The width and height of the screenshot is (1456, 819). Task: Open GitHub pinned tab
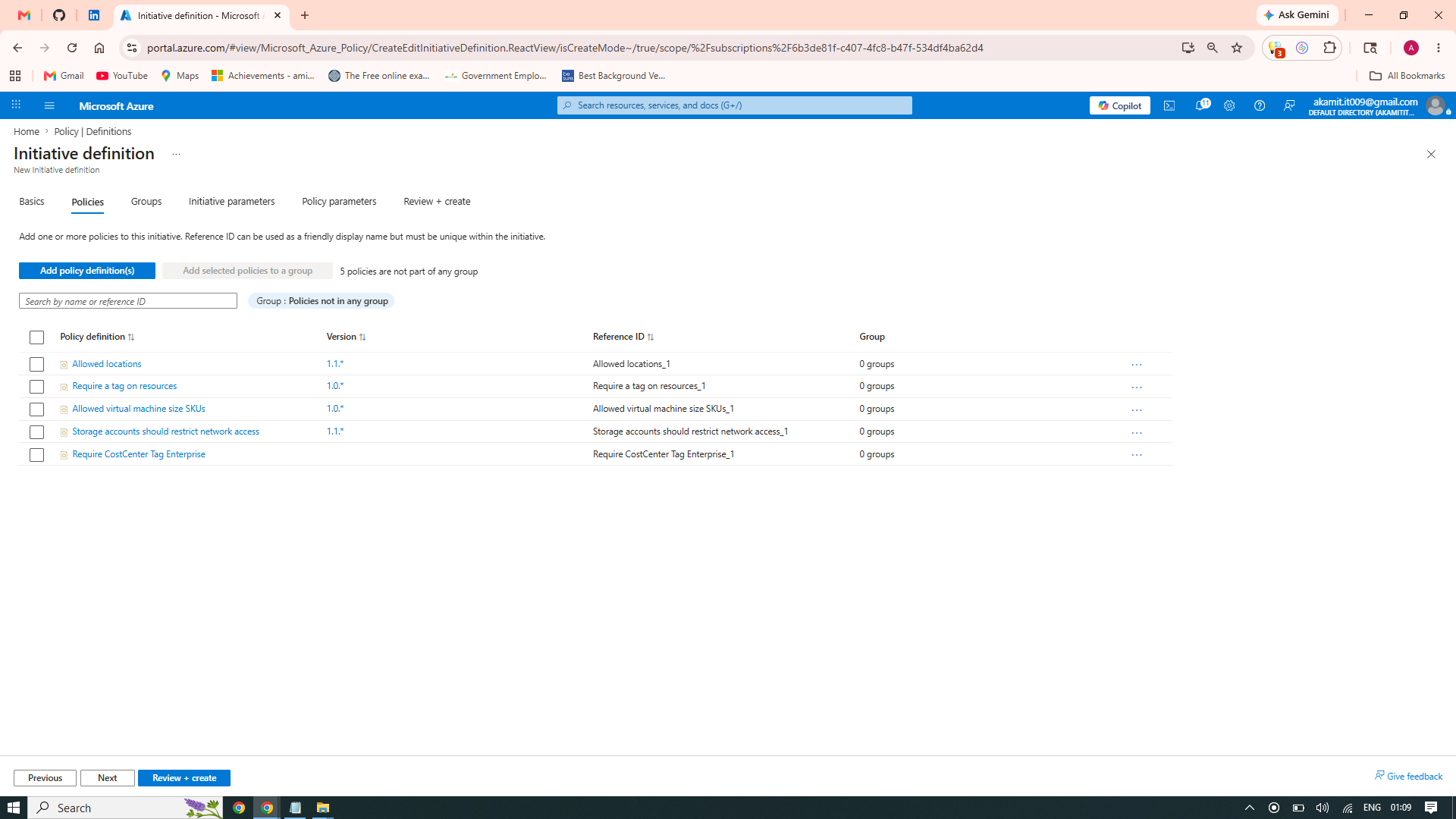click(x=59, y=15)
